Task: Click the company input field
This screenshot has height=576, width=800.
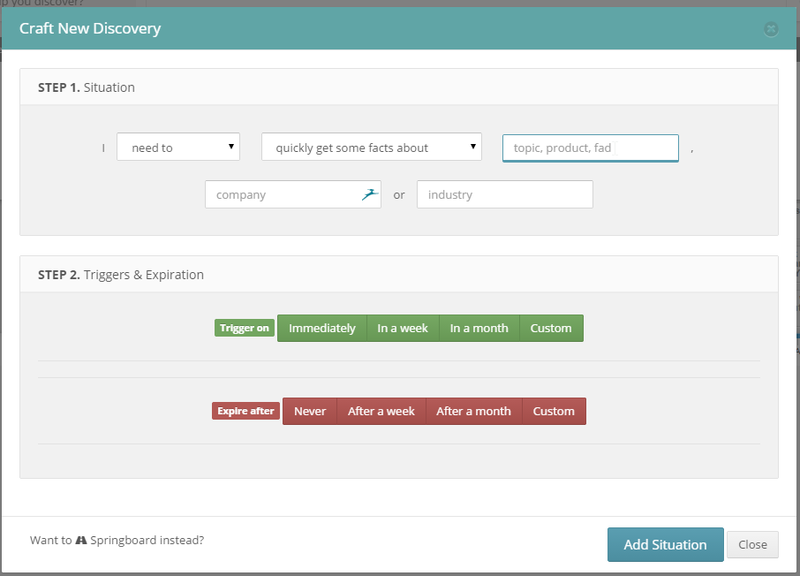Action: [293, 194]
